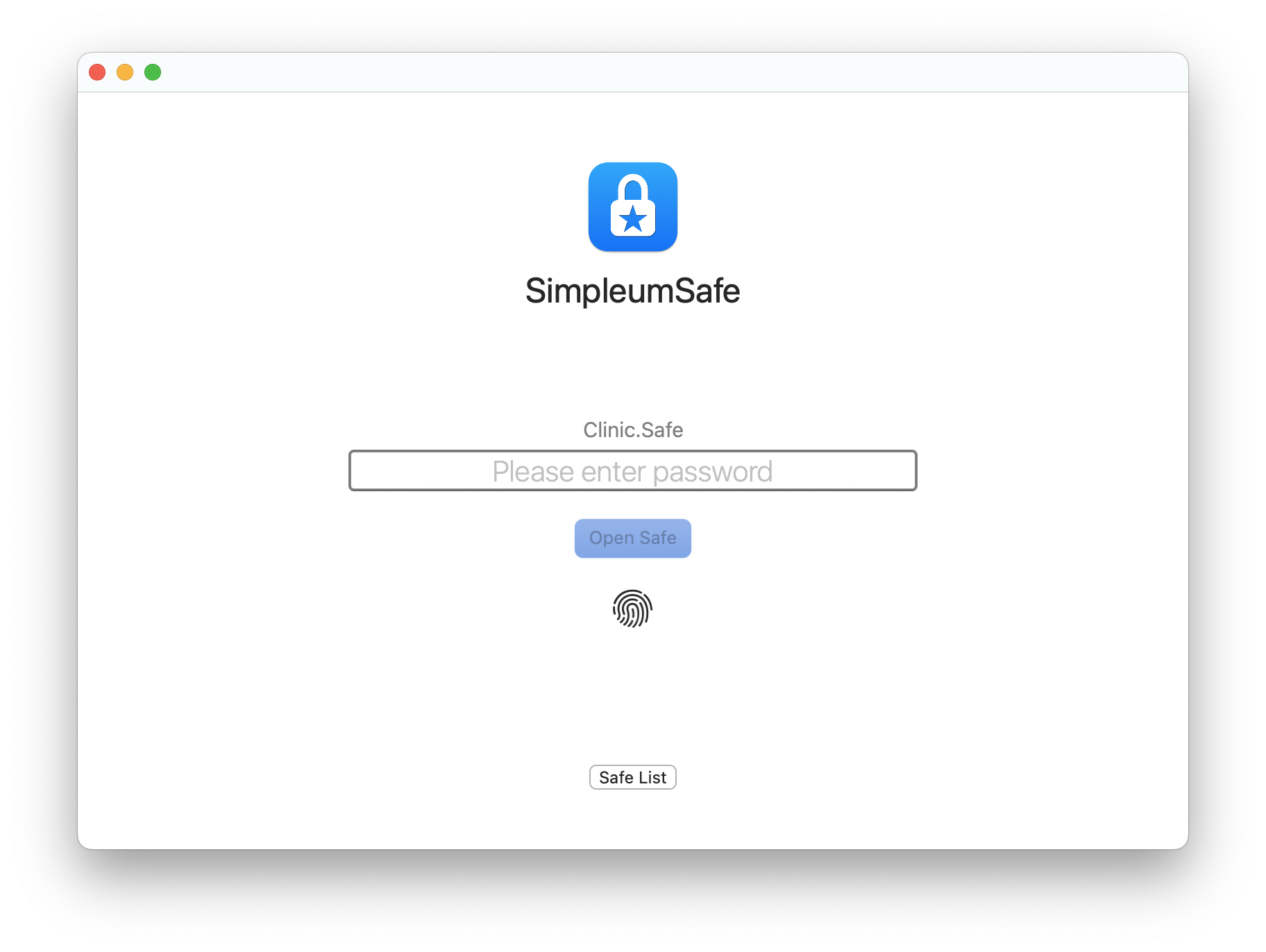The width and height of the screenshot is (1266, 952).
Task: Click the red close window button
Action: click(x=97, y=72)
